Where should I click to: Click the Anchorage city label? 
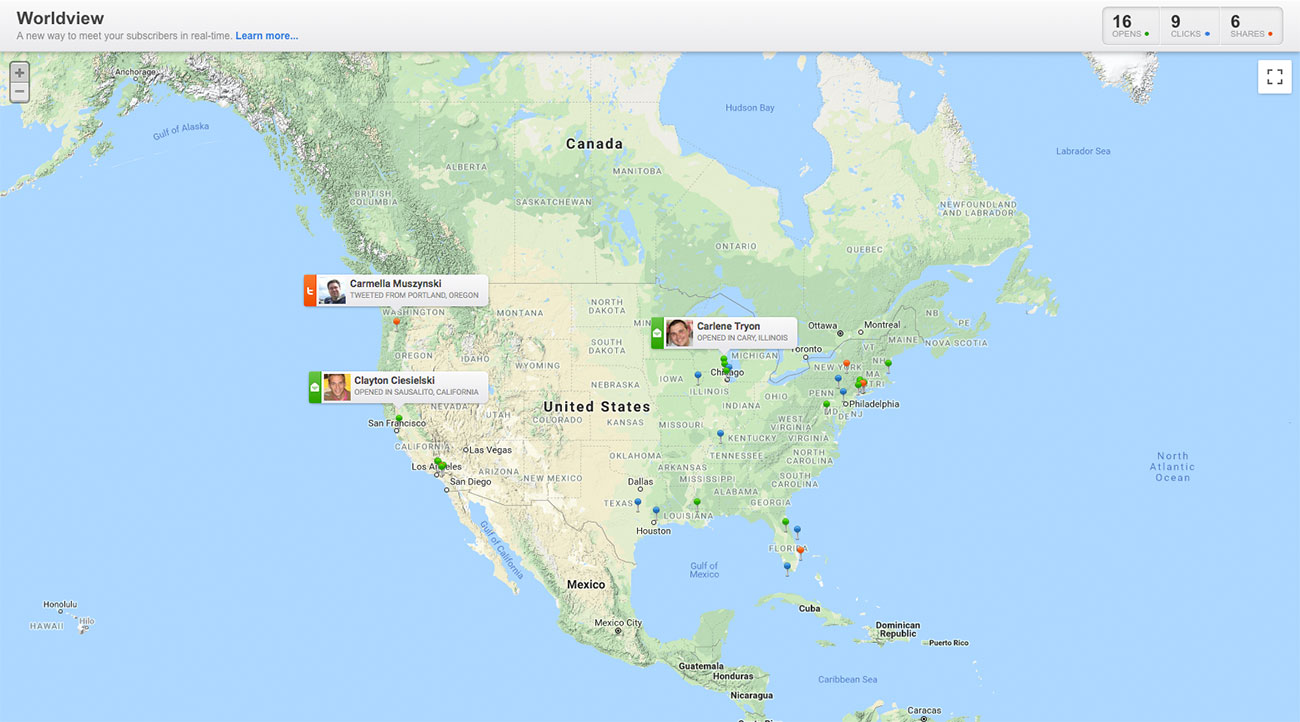click(136, 72)
